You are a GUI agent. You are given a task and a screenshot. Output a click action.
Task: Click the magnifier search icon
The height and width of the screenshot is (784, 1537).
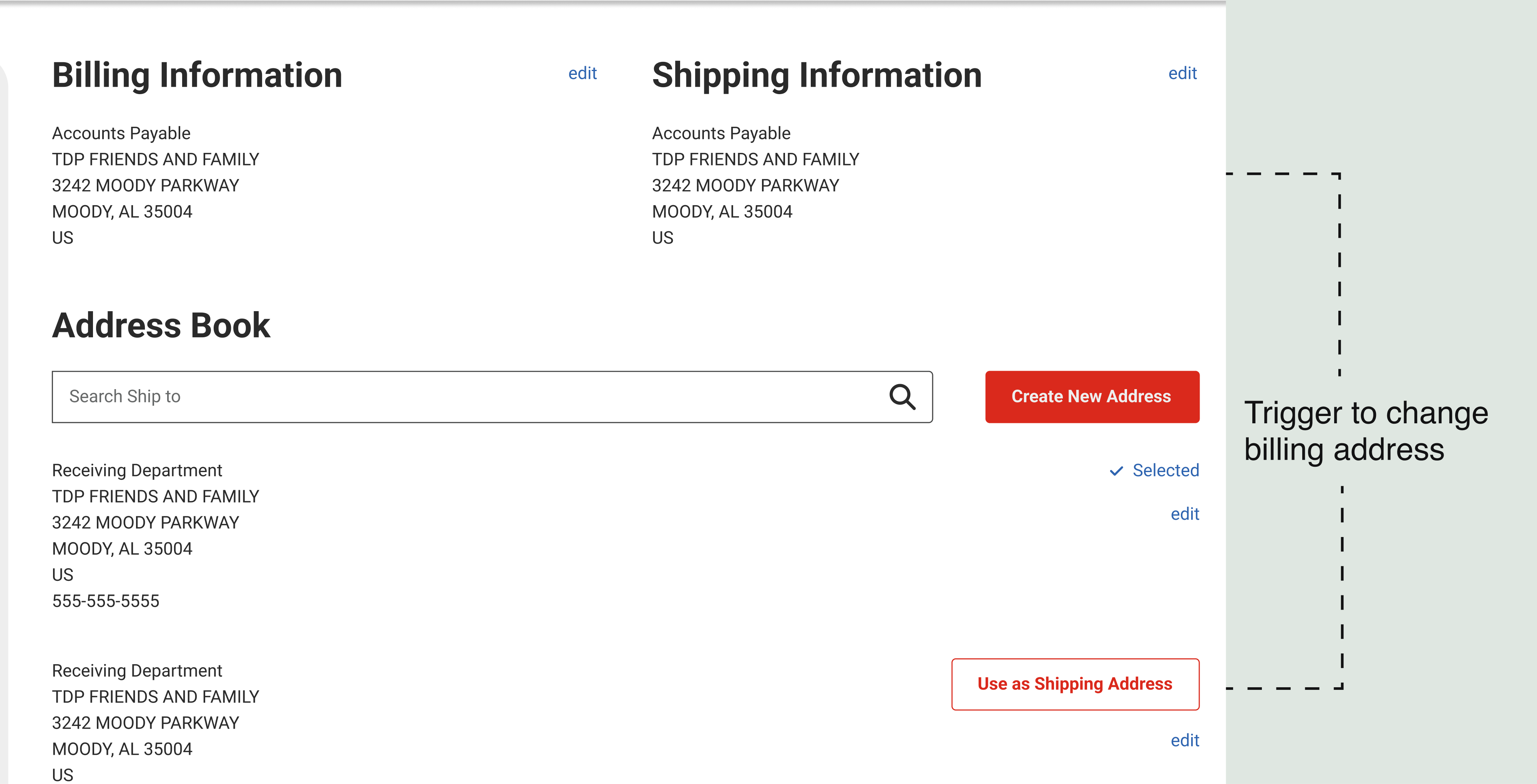[901, 397]
